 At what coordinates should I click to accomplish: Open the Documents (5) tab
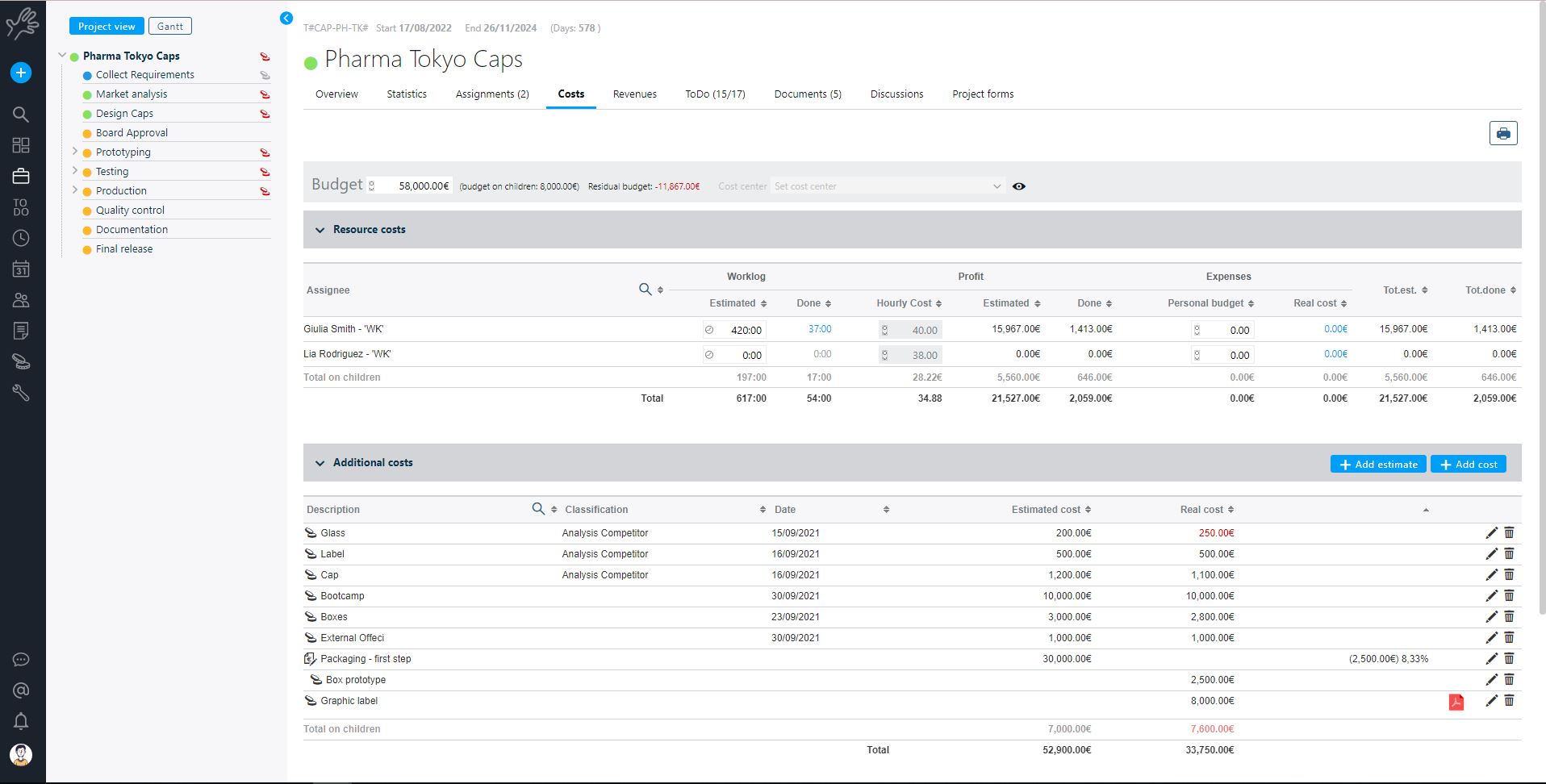click(x=807, y=94)
